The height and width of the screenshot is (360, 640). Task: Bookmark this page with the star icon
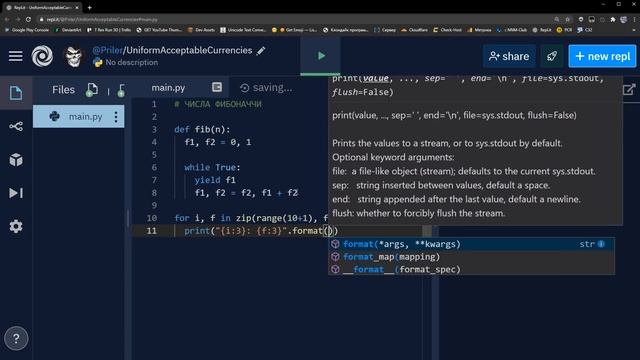click(567, 19)
